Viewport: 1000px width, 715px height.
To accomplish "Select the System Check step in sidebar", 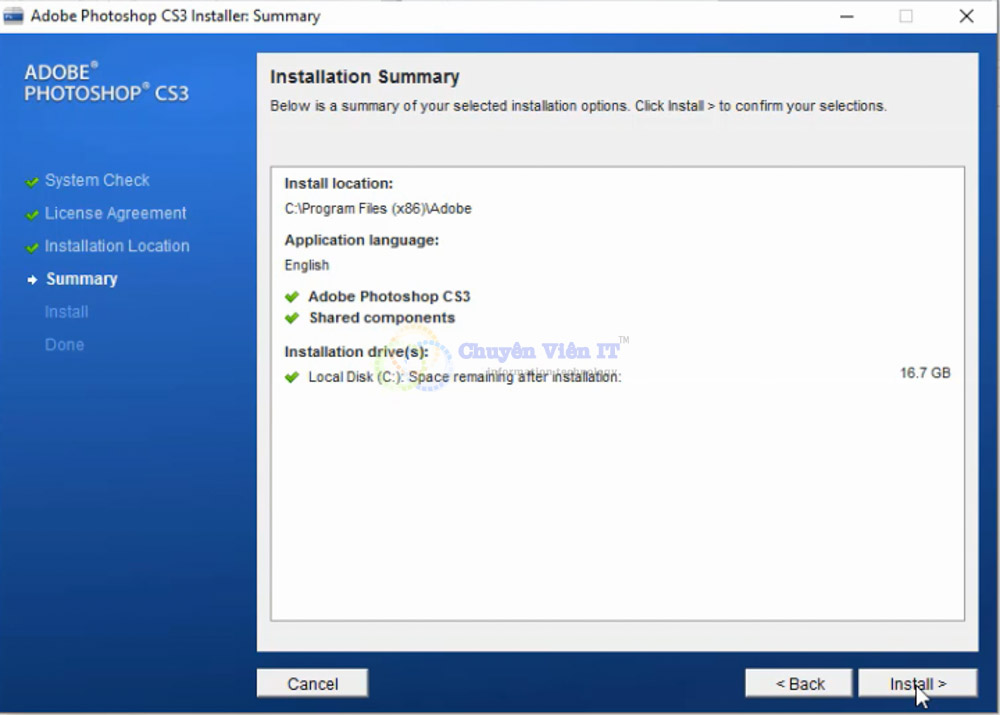I will point(97,180).
